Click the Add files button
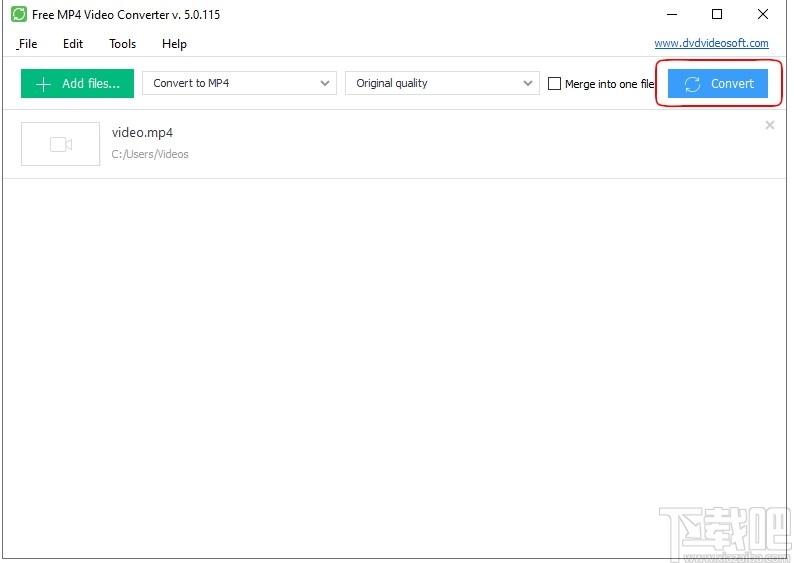Image resolution: width=794 pixels, height=563 pixels. tap(77, 84)
